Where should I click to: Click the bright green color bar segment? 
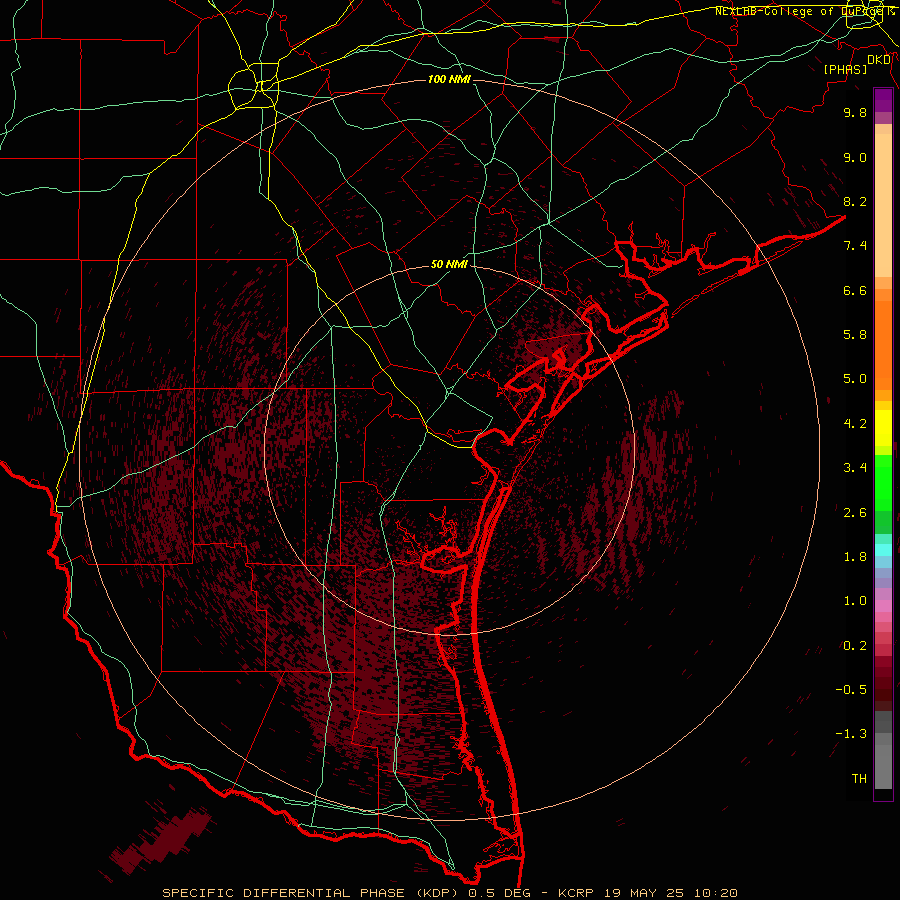(x=883, y=482)
